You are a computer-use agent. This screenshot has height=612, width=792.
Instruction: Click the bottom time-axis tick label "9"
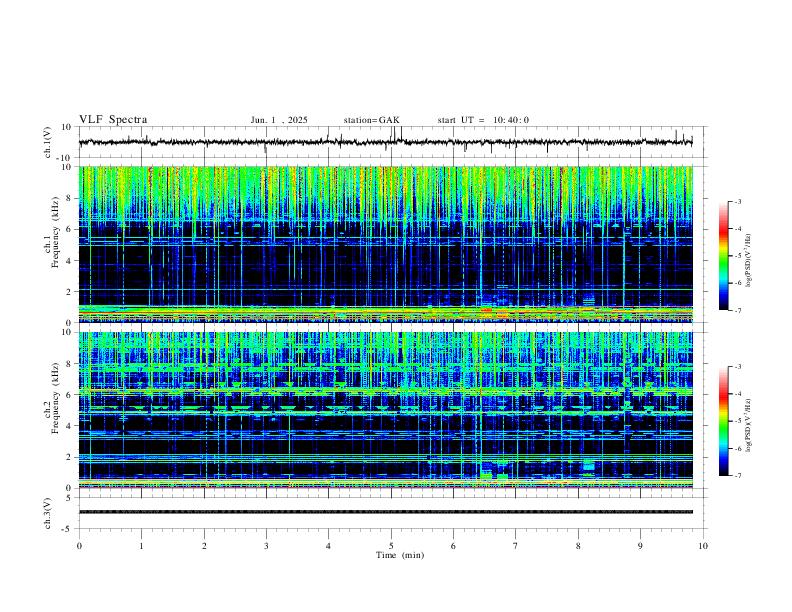pos(640,546)
